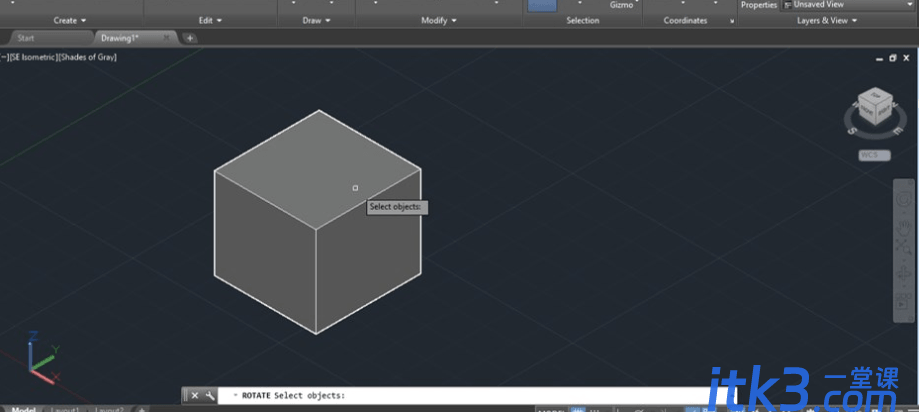Open the Unsaved View combo box
The height and width of the screenshot is (413, 919).
pyautogui.click(x=849, y=5)
